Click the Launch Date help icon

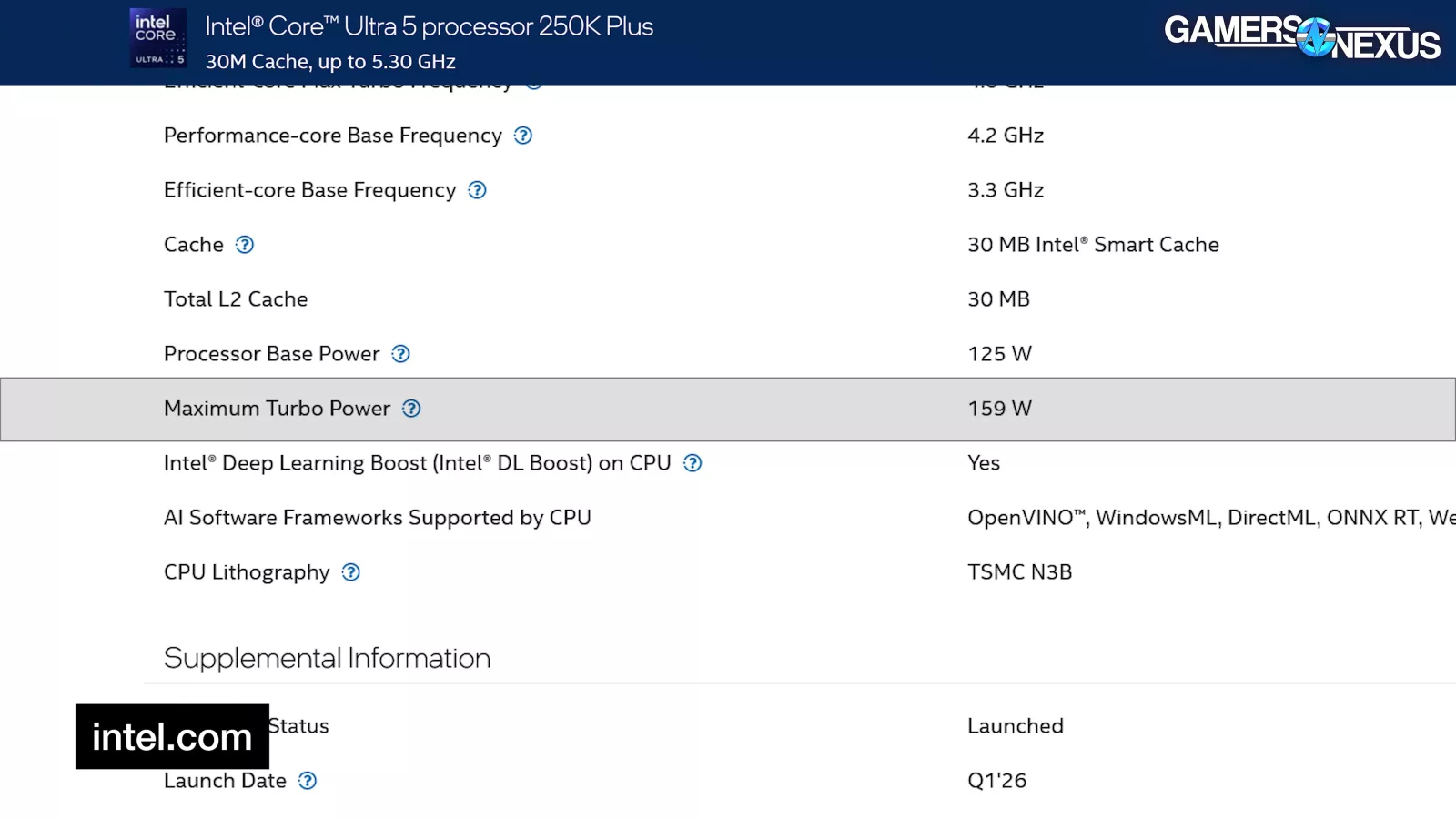tap(308, 781)
